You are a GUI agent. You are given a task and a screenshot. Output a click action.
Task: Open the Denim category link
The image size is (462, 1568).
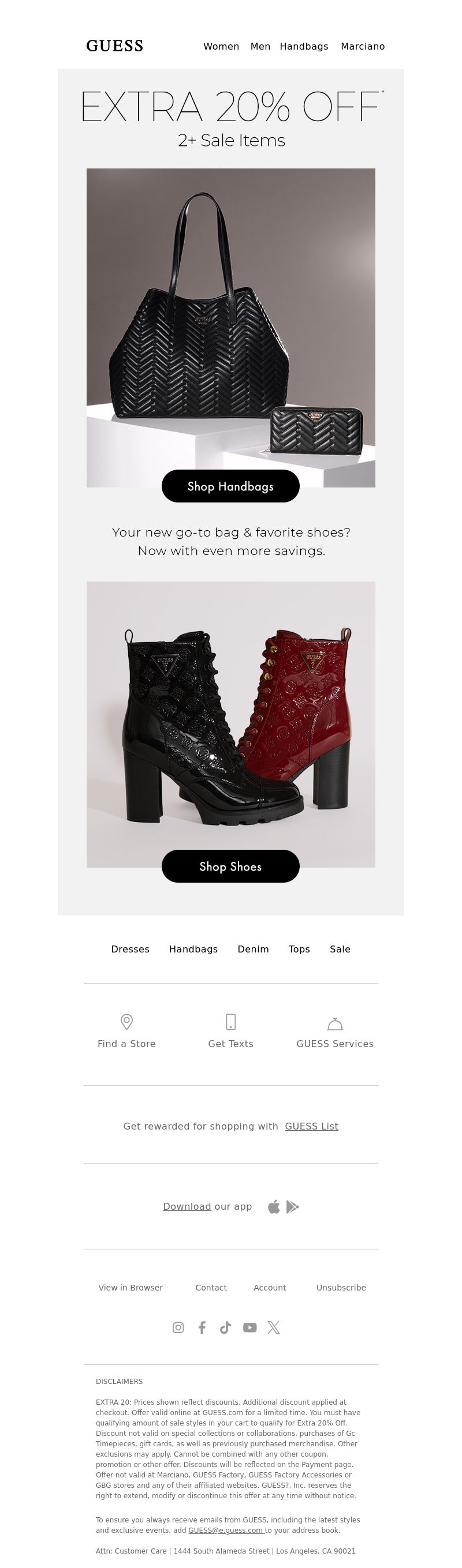253,949
